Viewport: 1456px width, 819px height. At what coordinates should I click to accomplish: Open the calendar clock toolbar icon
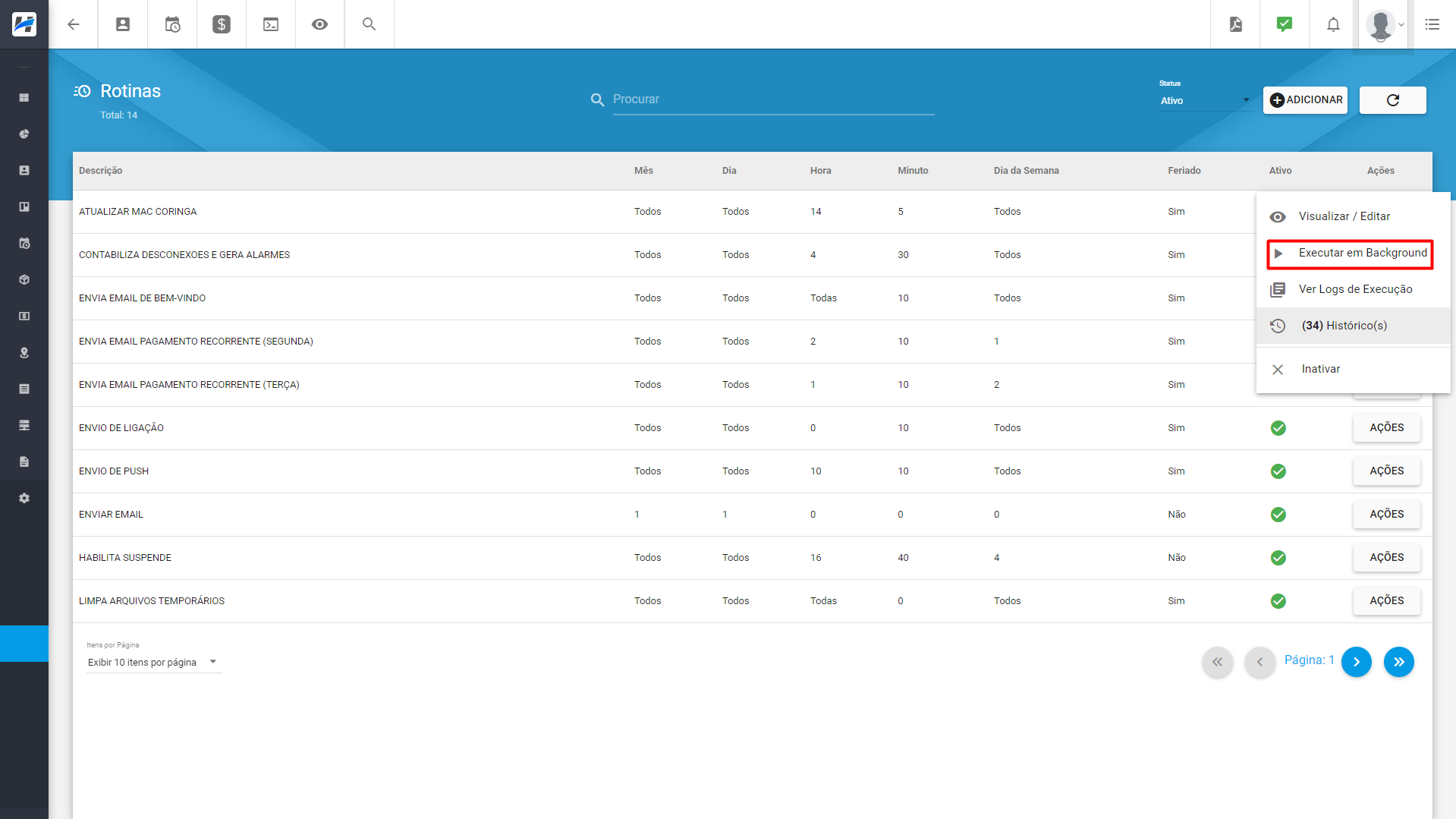pos(172,24)
